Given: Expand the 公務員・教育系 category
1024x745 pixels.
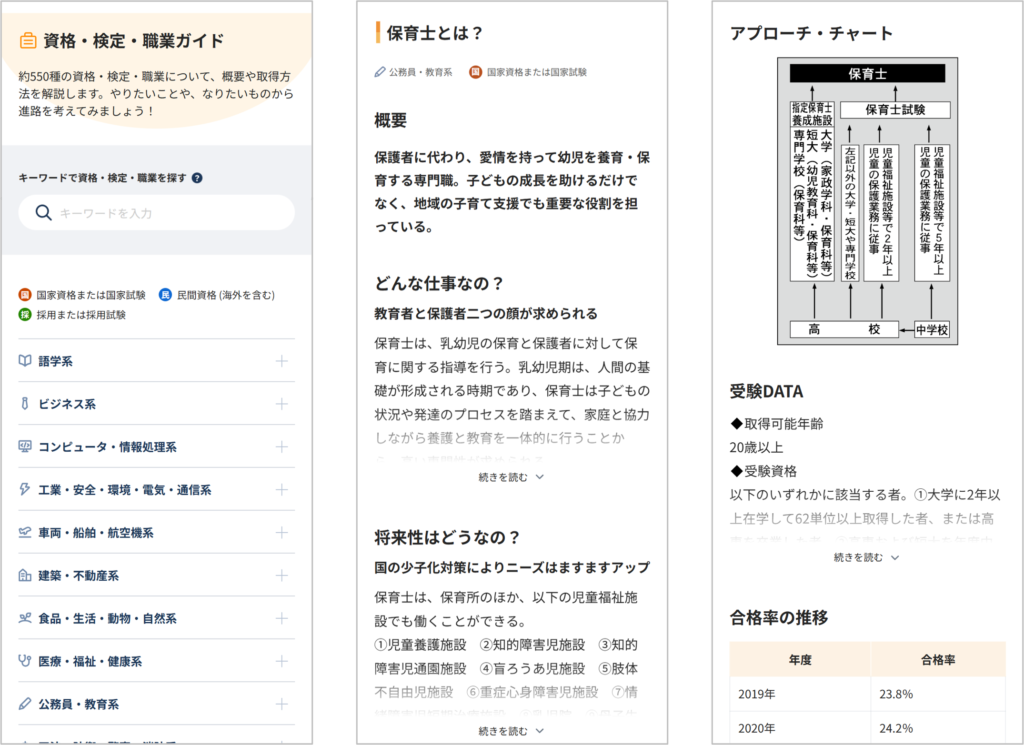Looking at the screenshot, I should coord(281,704).
